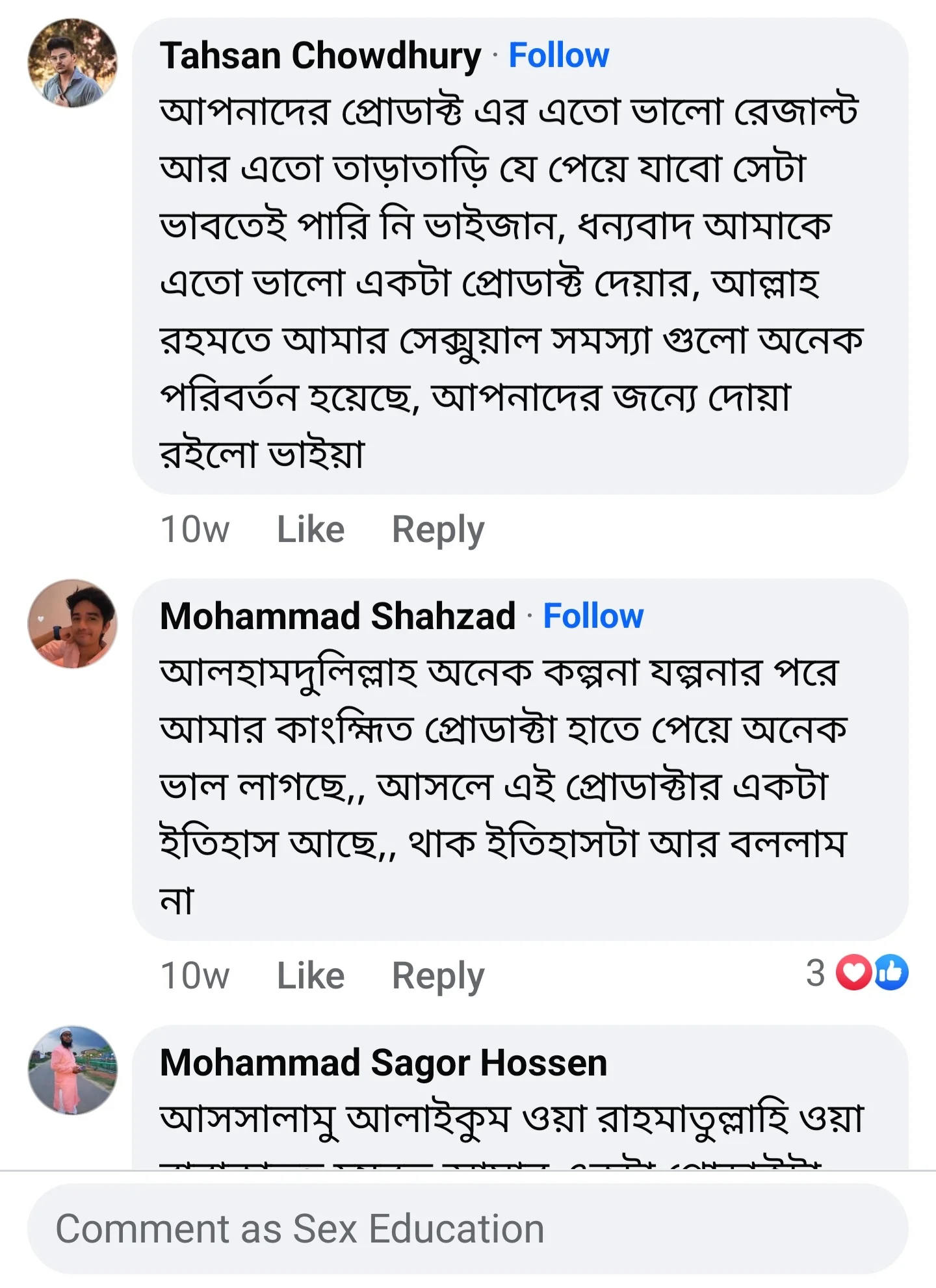
Task: Follow Tahsan Chowdhury
Action: coord(558,55)
